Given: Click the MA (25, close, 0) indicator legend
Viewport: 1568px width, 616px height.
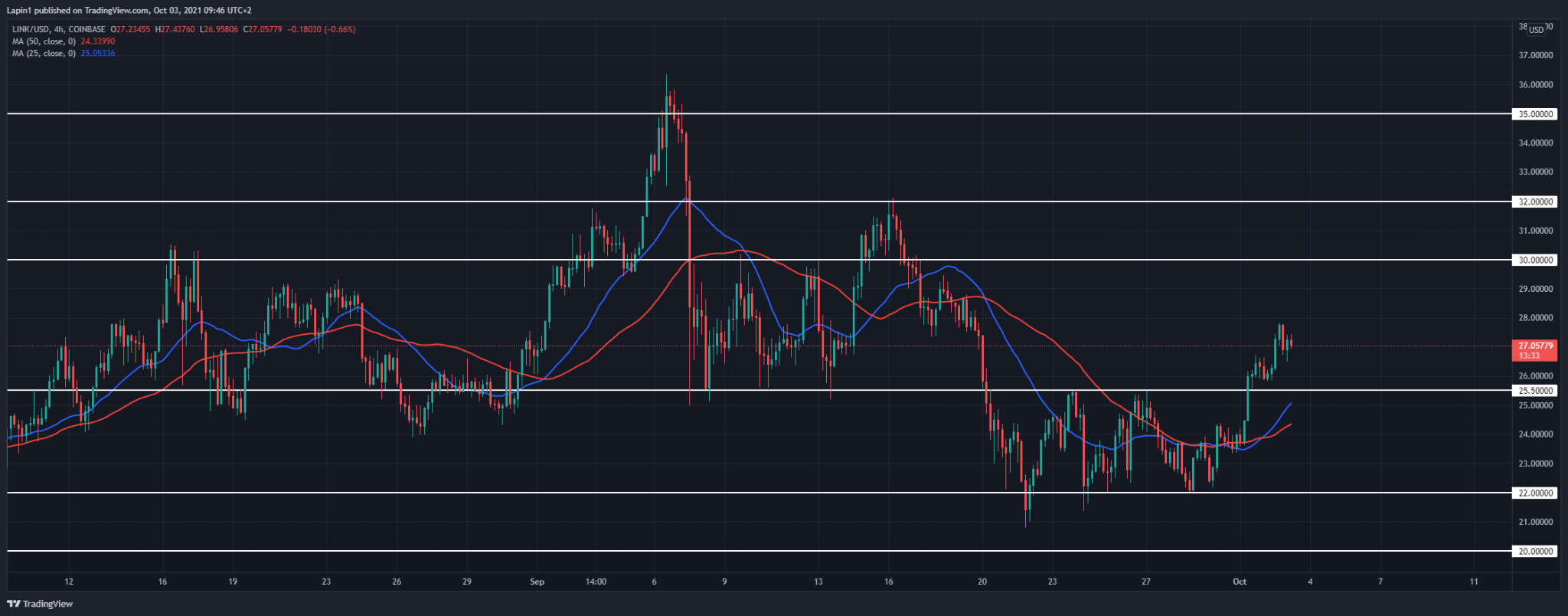Looking at the screenshot, I should click(44, 54).
